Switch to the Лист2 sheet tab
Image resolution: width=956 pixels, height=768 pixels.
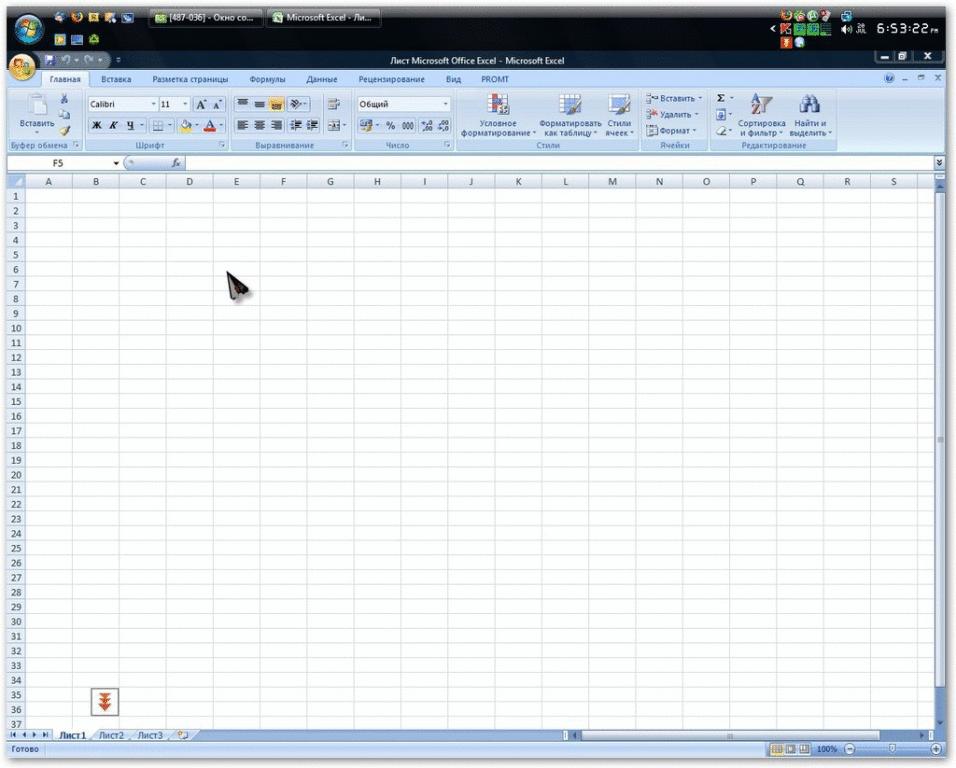click(x=112, y=735)
